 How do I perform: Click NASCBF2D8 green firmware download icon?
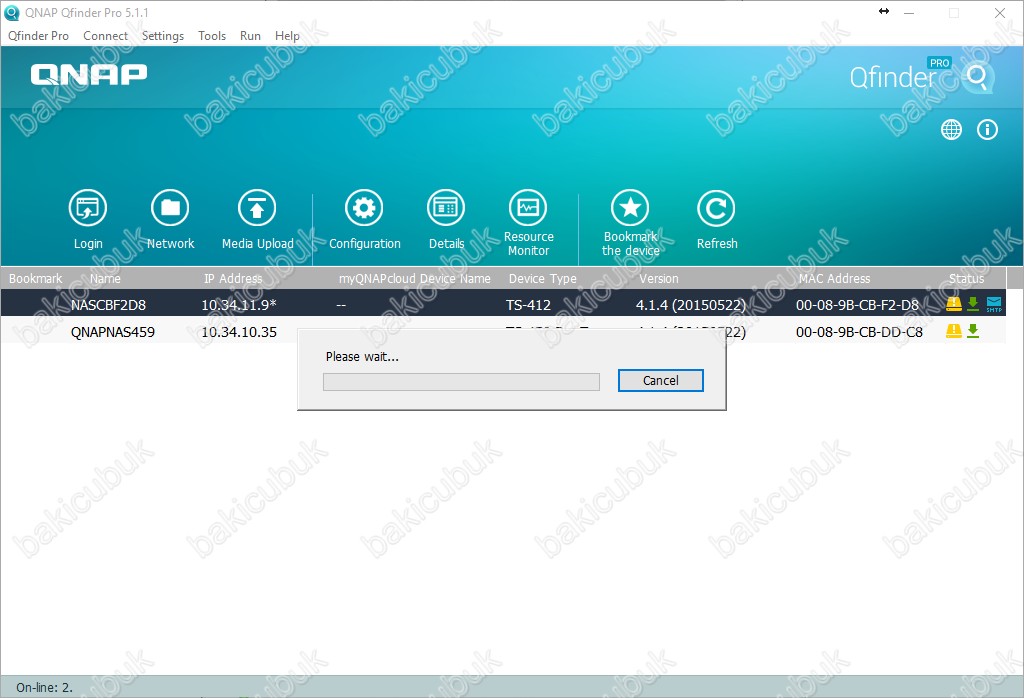(x=973, y=304)
